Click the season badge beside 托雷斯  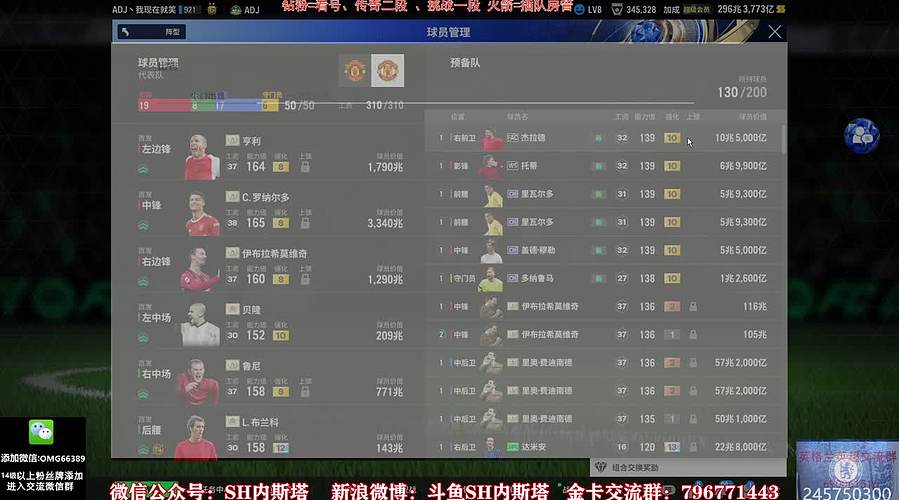[x=513, y=166]
